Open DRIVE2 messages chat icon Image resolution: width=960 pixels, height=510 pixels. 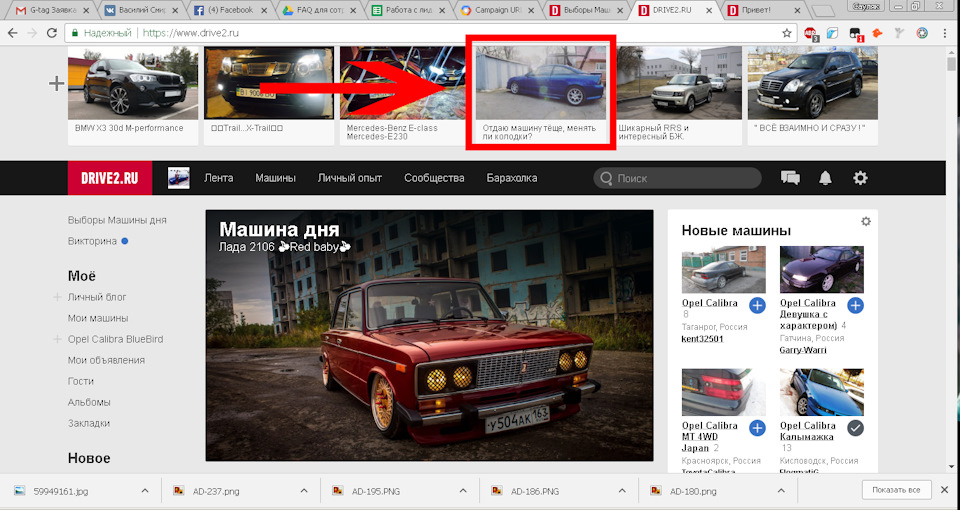click(x=790, y=178)
